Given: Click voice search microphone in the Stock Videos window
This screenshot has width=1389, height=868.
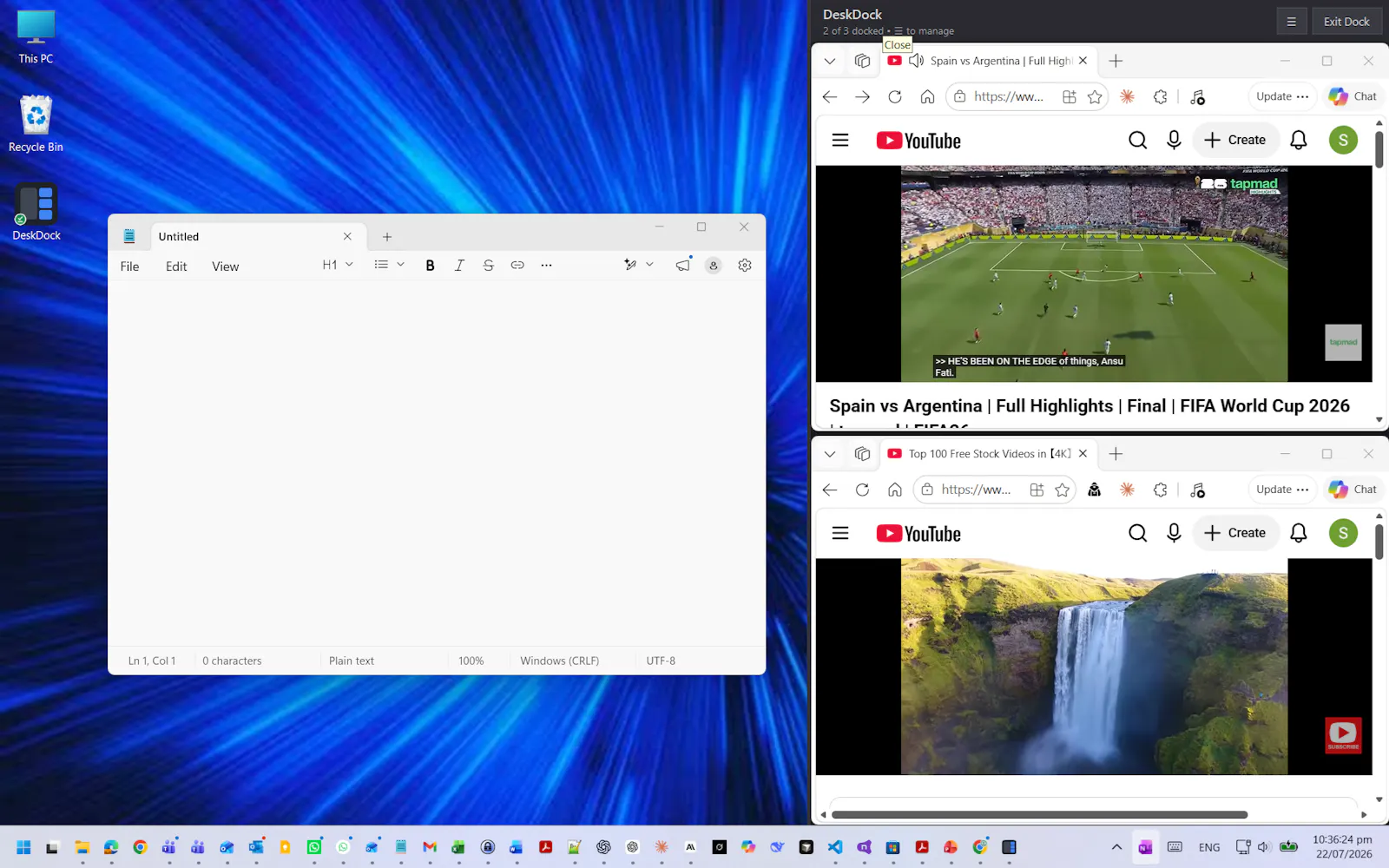Looking at the screenshot, I should click(1174, 533).
